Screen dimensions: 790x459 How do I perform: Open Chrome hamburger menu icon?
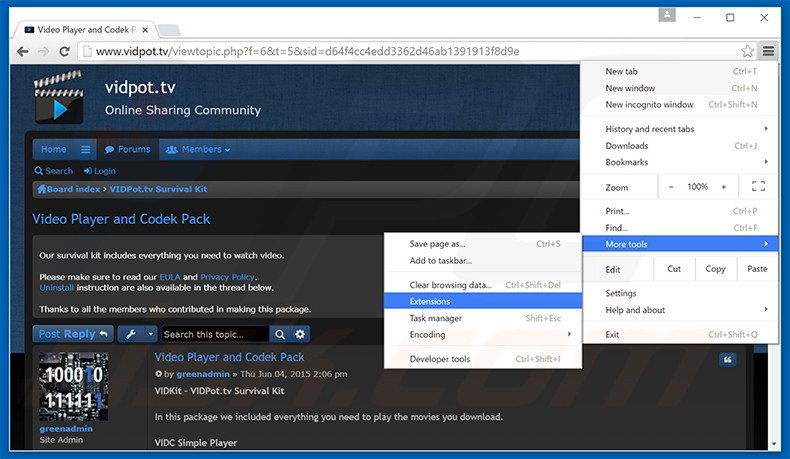(768, 51)
